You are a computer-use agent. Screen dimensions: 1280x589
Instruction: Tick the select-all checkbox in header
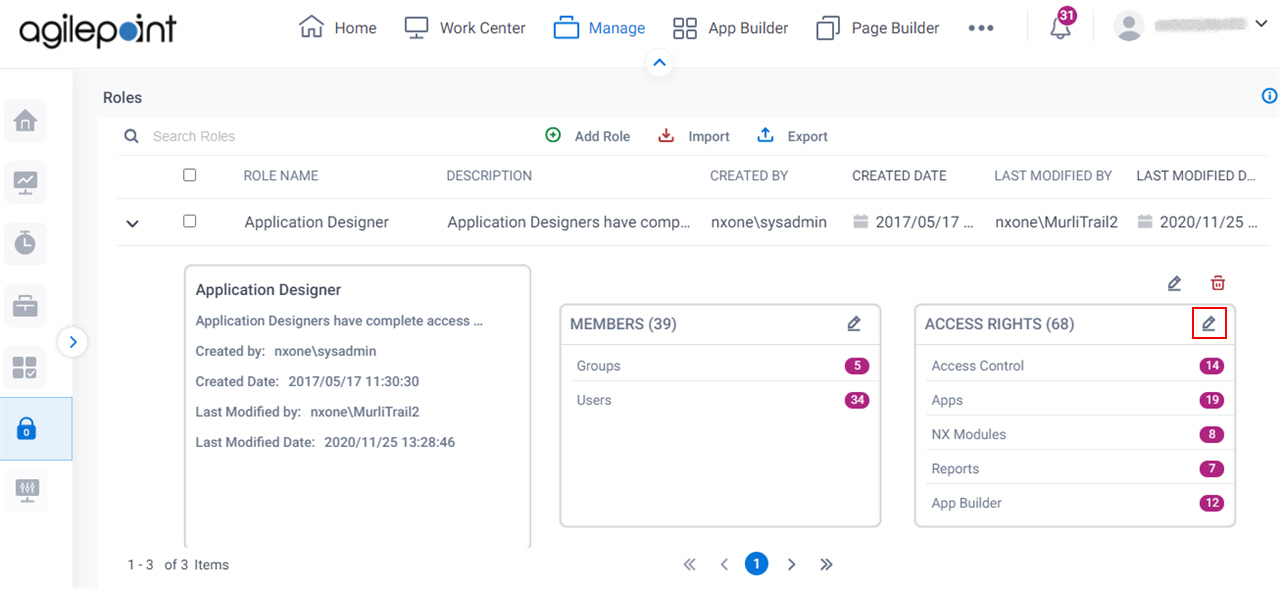190,175
